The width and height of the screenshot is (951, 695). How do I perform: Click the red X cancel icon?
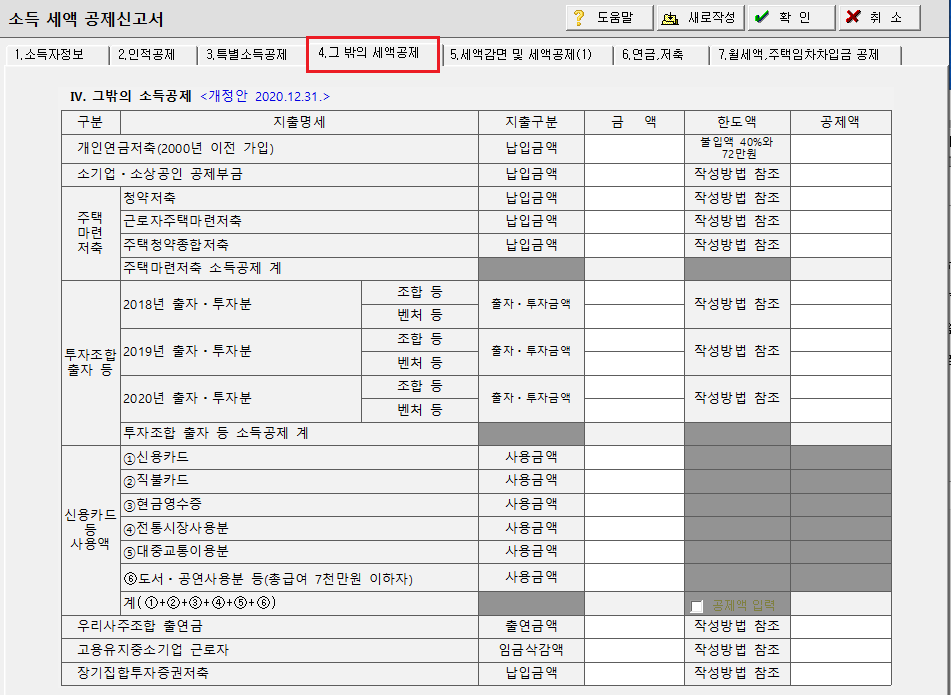[853, 17]
